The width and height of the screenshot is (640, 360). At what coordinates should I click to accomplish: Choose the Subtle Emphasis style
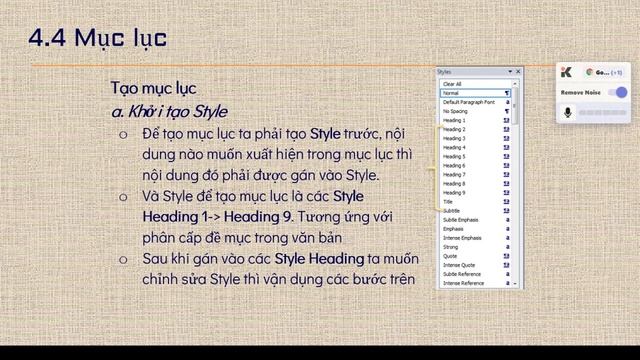(x=476, y=220)
